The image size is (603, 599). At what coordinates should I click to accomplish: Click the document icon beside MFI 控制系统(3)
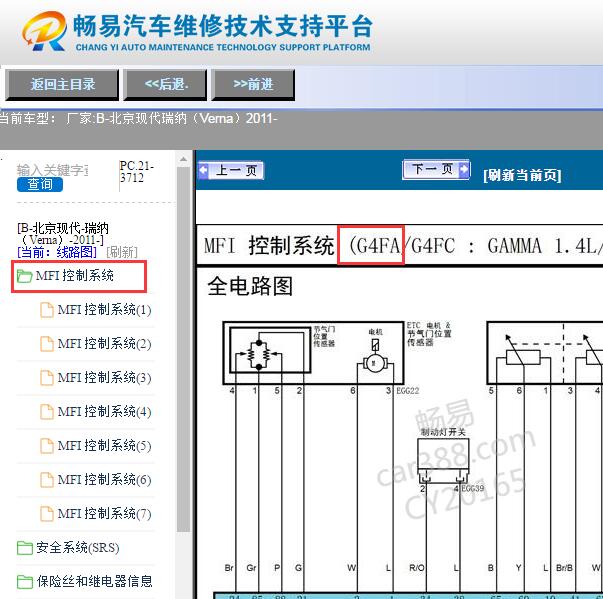tap(47, 378)
